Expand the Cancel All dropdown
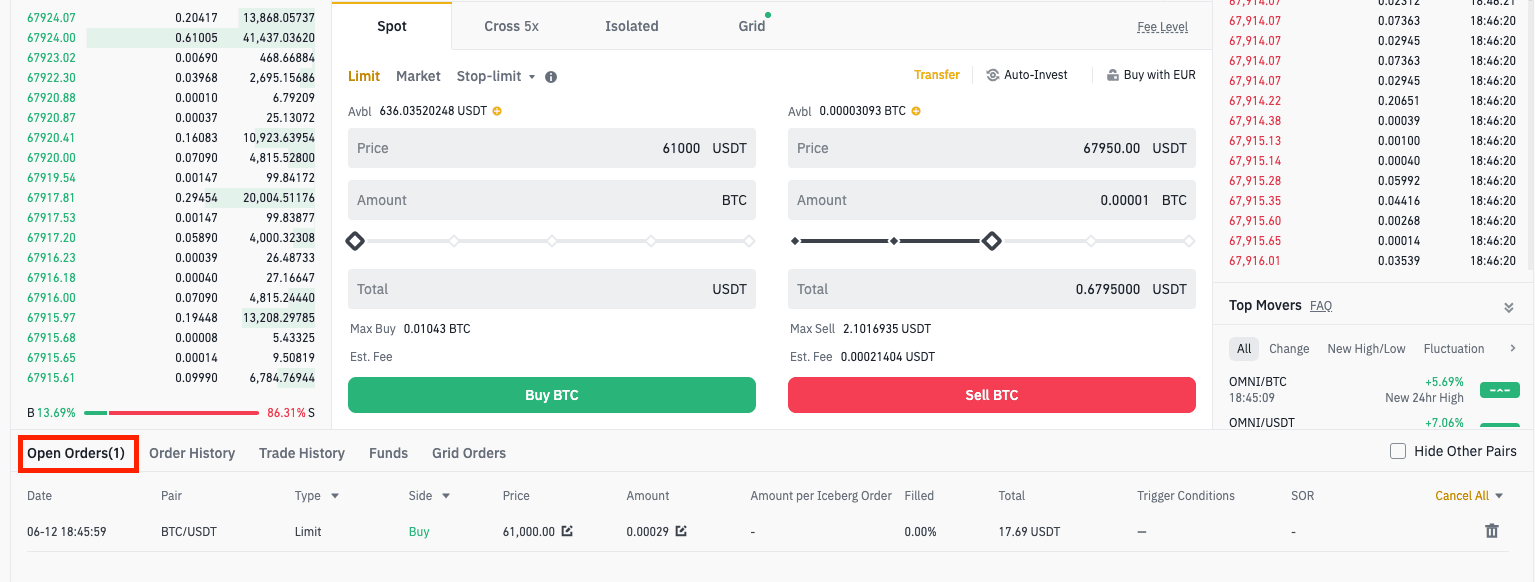 (1497, 496)
